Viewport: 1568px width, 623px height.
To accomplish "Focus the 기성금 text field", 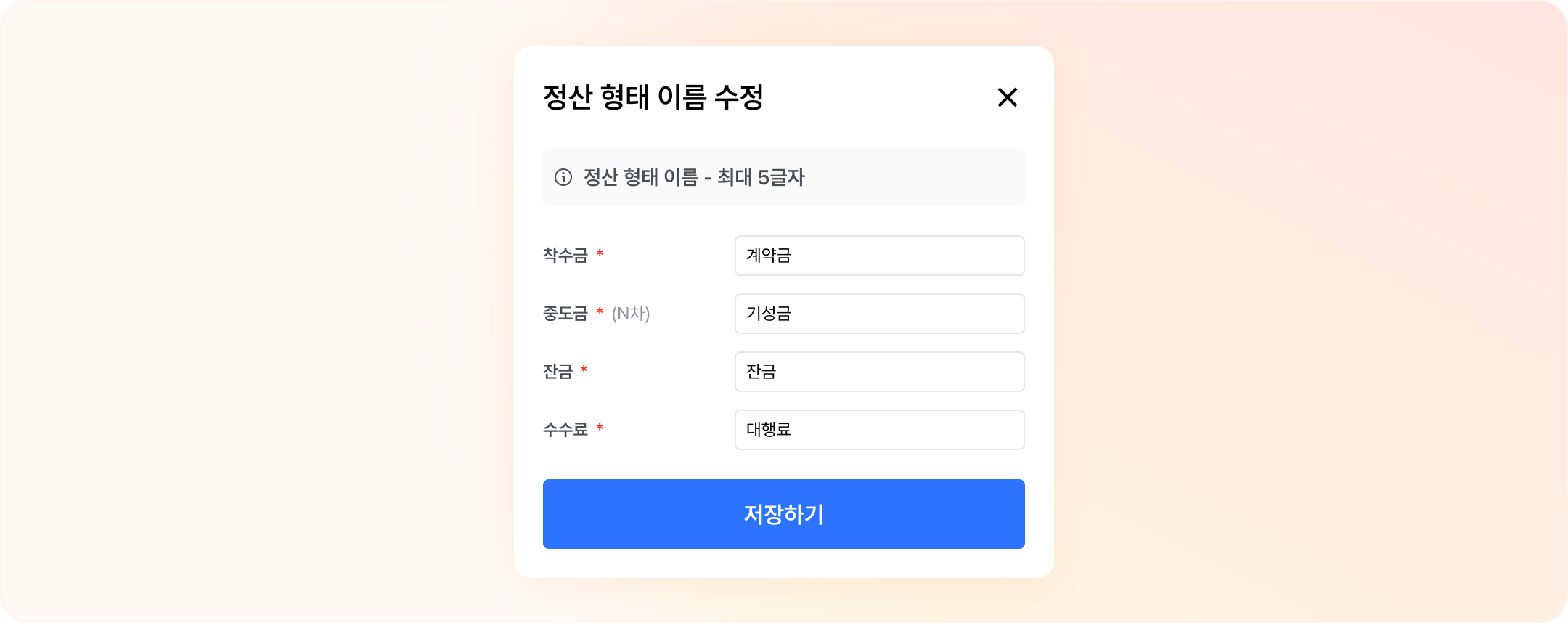I will point(879,314).
